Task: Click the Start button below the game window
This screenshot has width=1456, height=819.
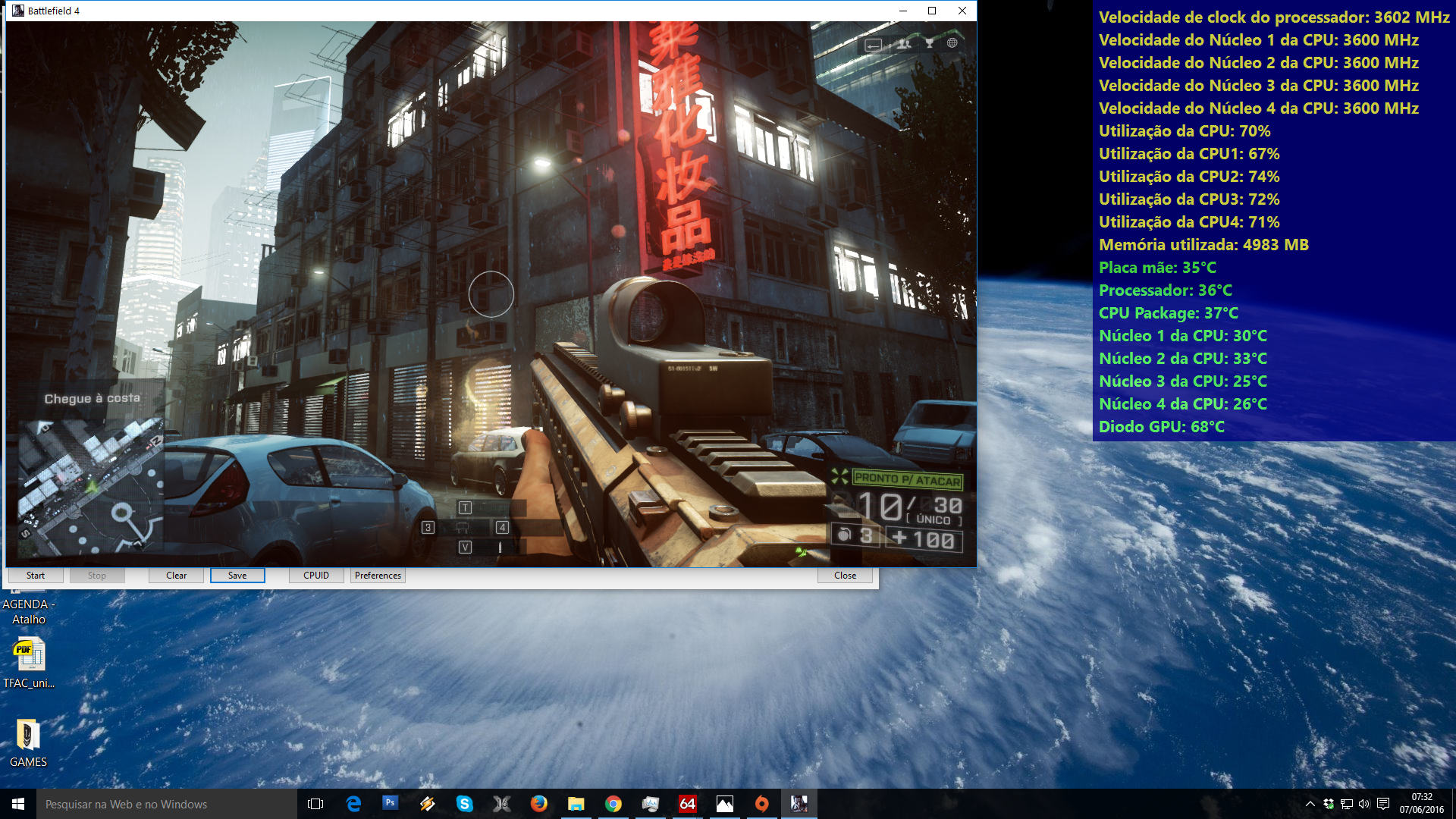Action: tap(36, 576)
